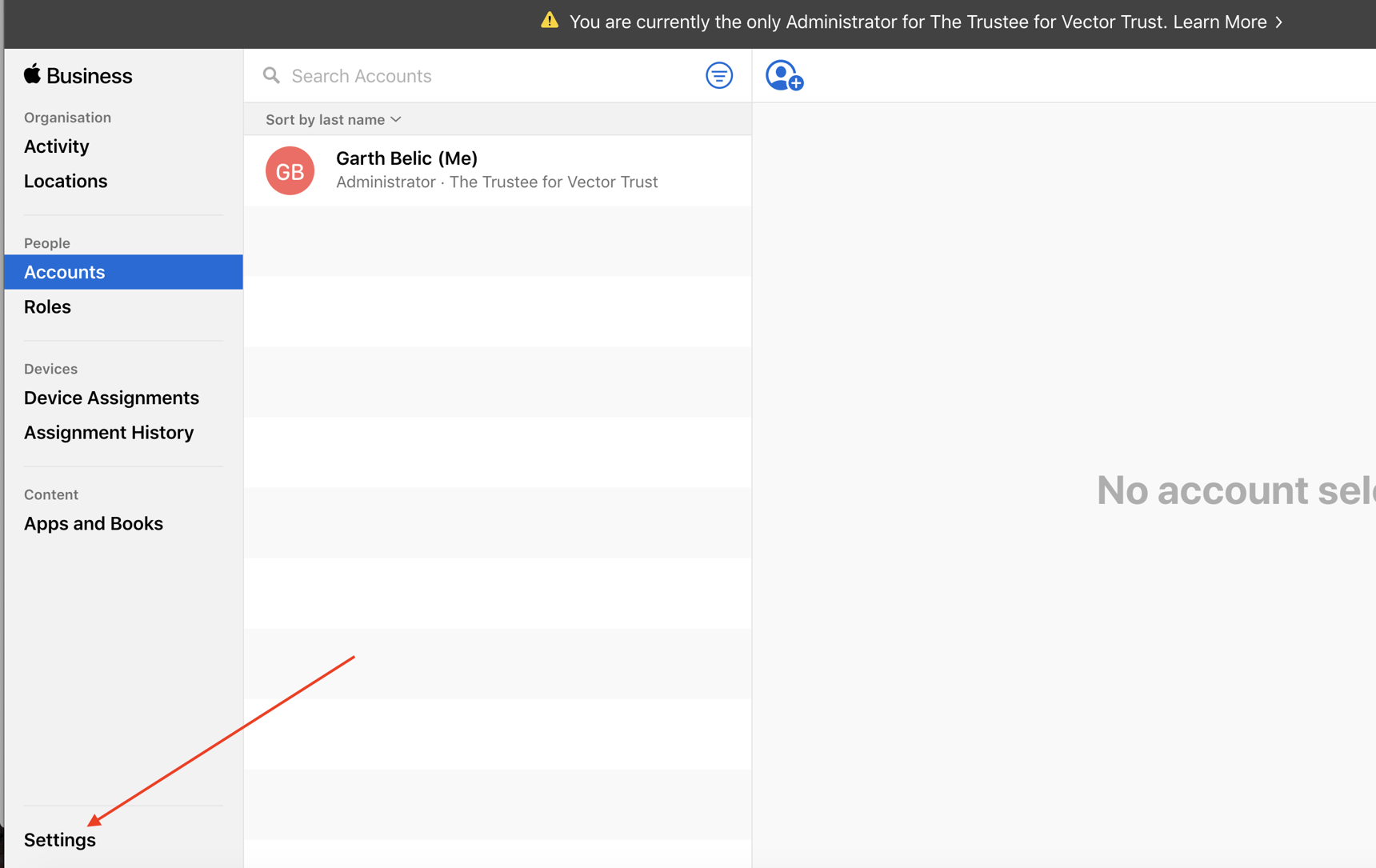Click the Learn More link in banner

(x=1219, y=22)
